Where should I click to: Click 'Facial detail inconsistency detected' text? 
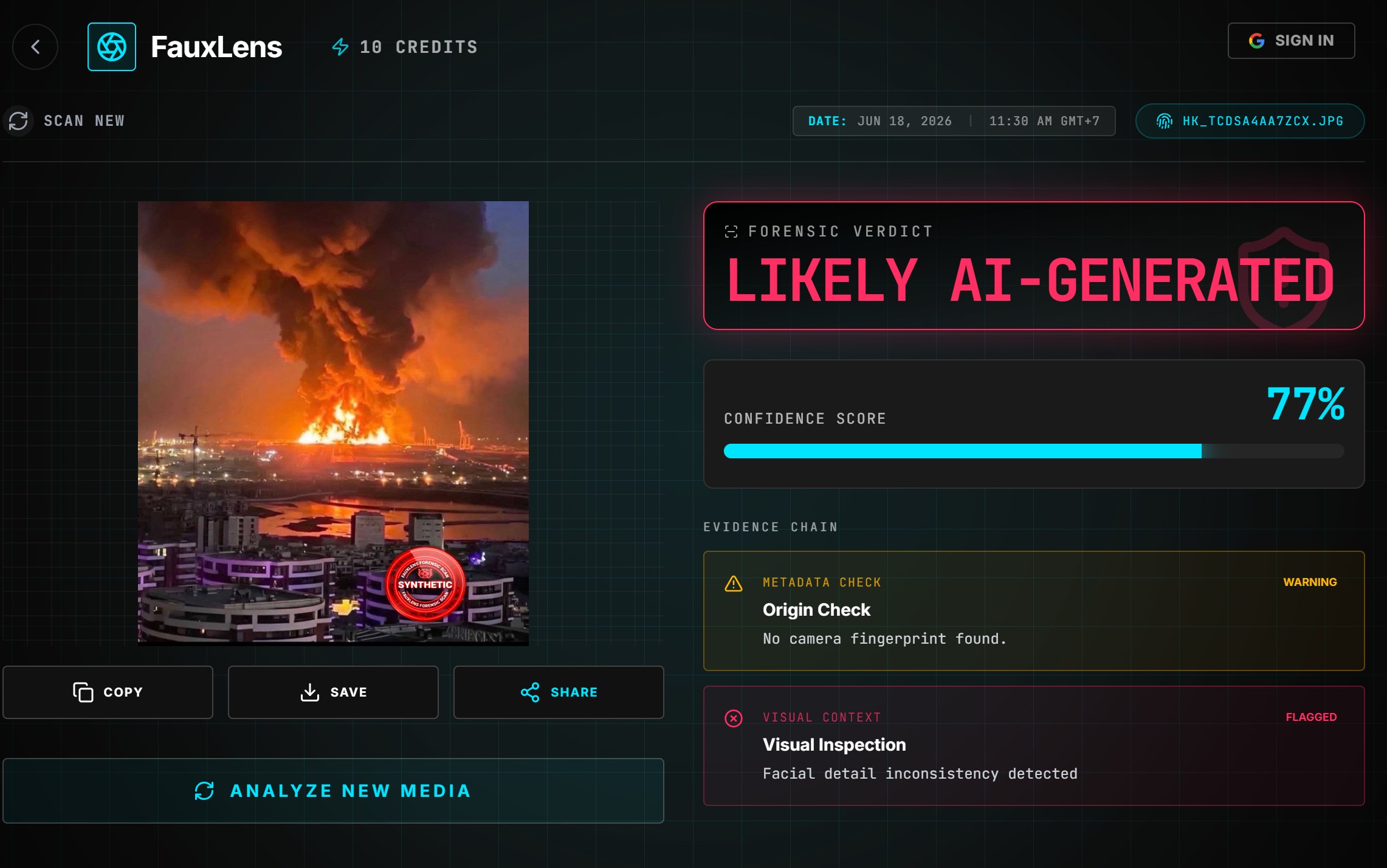920,774
